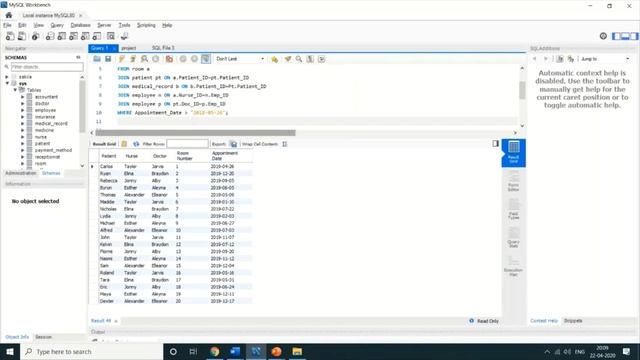Open the object inspector icon in main toolbar
Screen dimensions: 640x360
[x=36, y=36]
